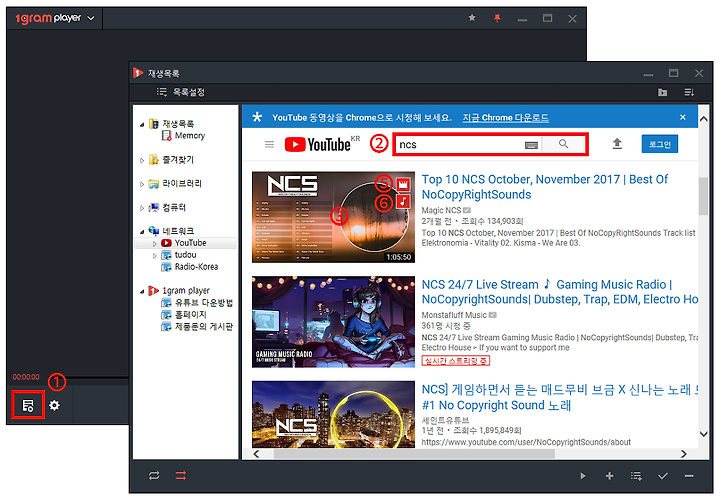Click the 로그인 button

coord(659,144)
